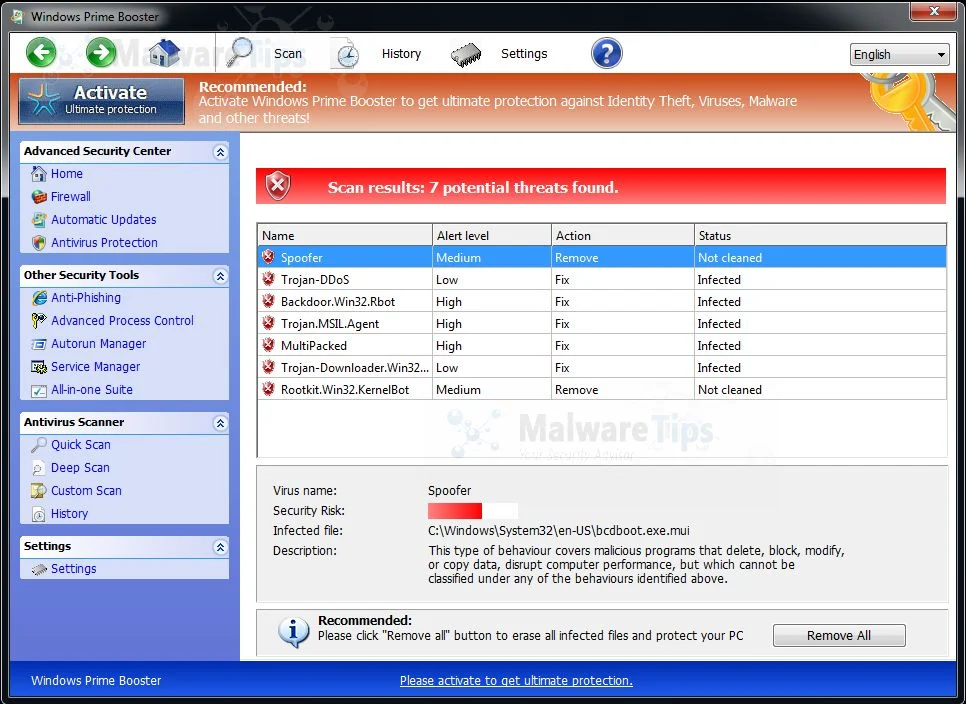This screenshot has width=966, height=704.
Task: Click the sidebar History clock icon
Action: tap(39, 514)
